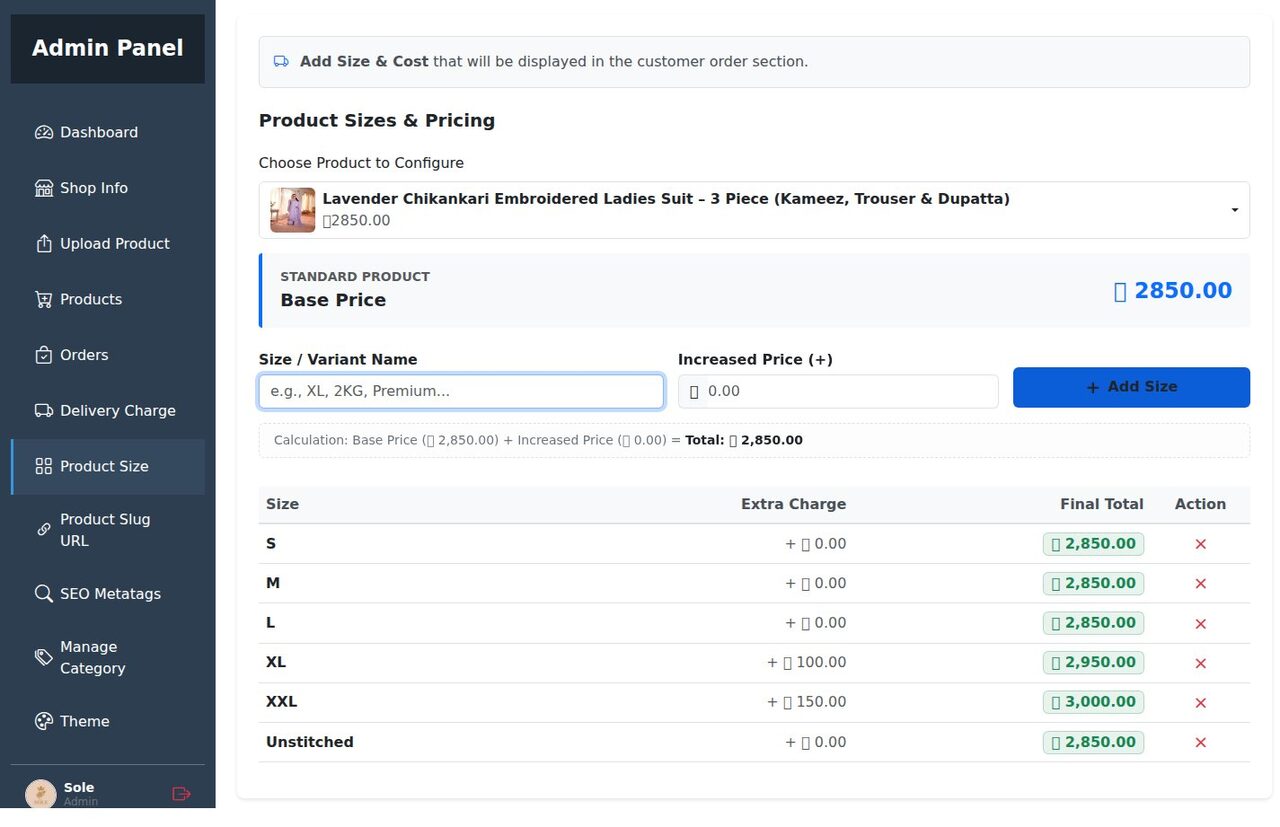Click the Products cart icon

tap(43, 300)
